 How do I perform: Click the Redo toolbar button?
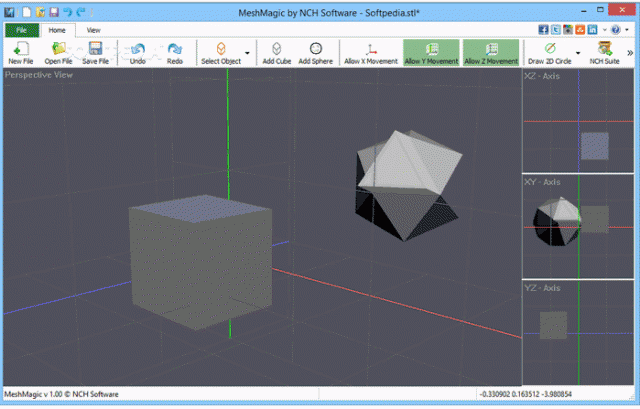point(175,52)
